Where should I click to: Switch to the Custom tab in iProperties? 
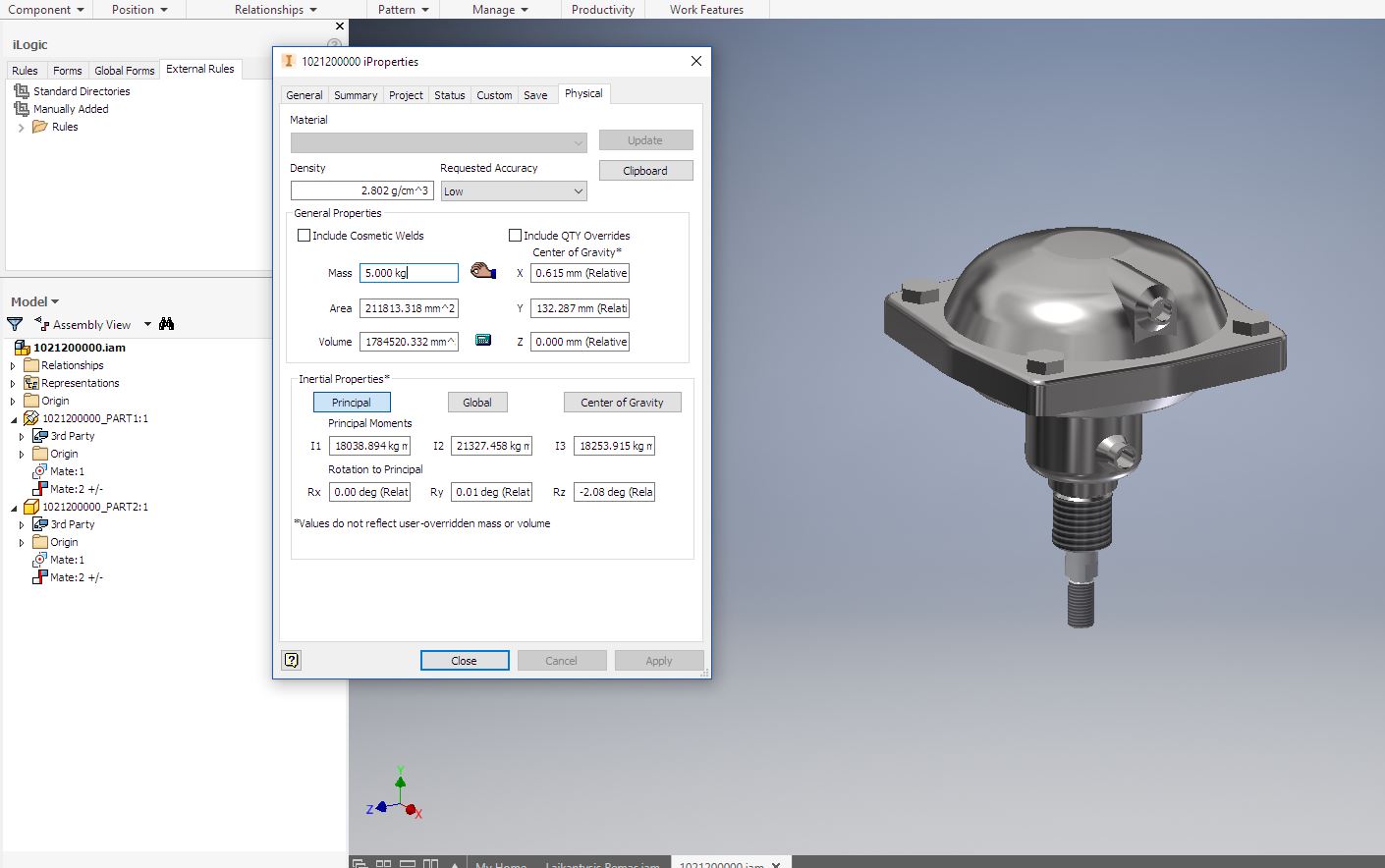(x=494, y=94)
